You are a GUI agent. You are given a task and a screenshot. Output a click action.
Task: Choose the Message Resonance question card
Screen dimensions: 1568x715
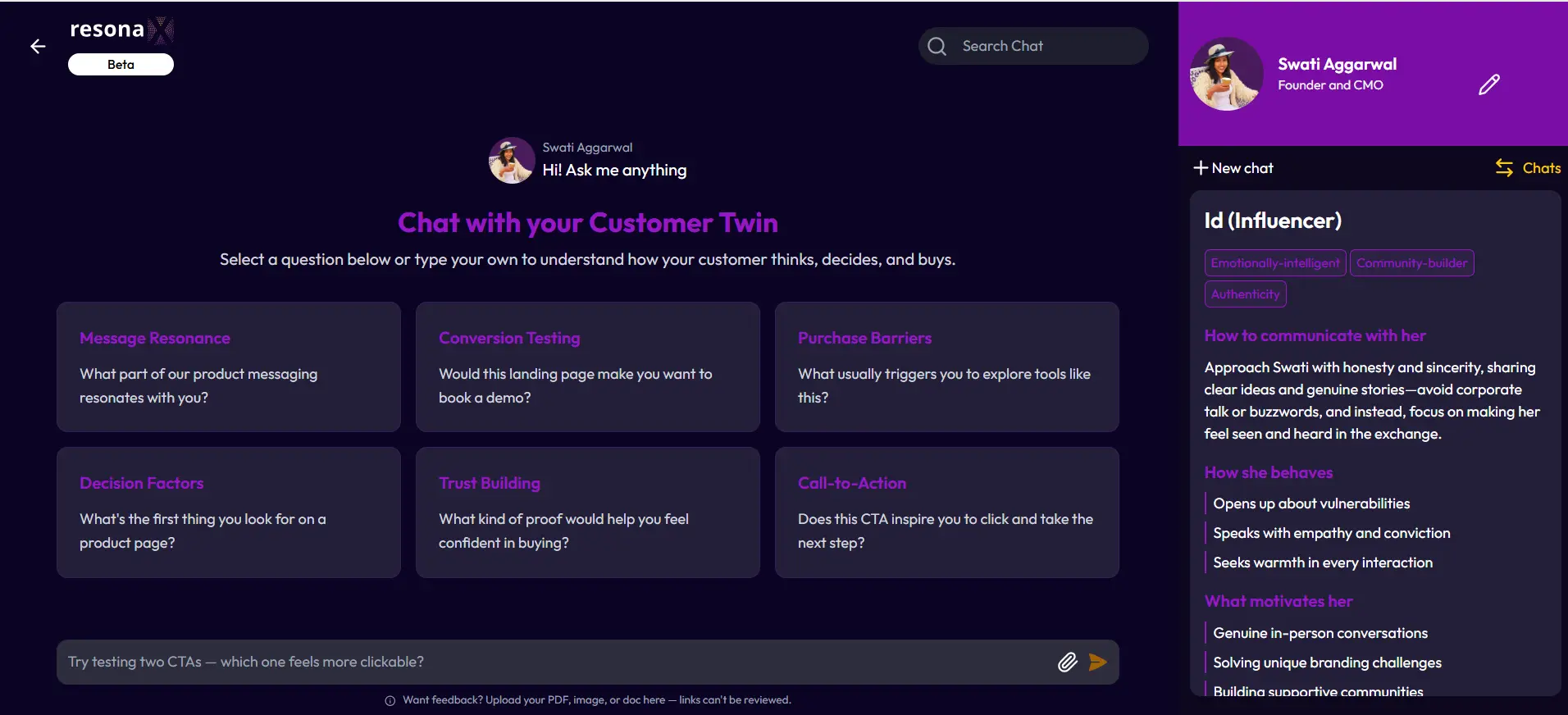click(x=229, y=367)
